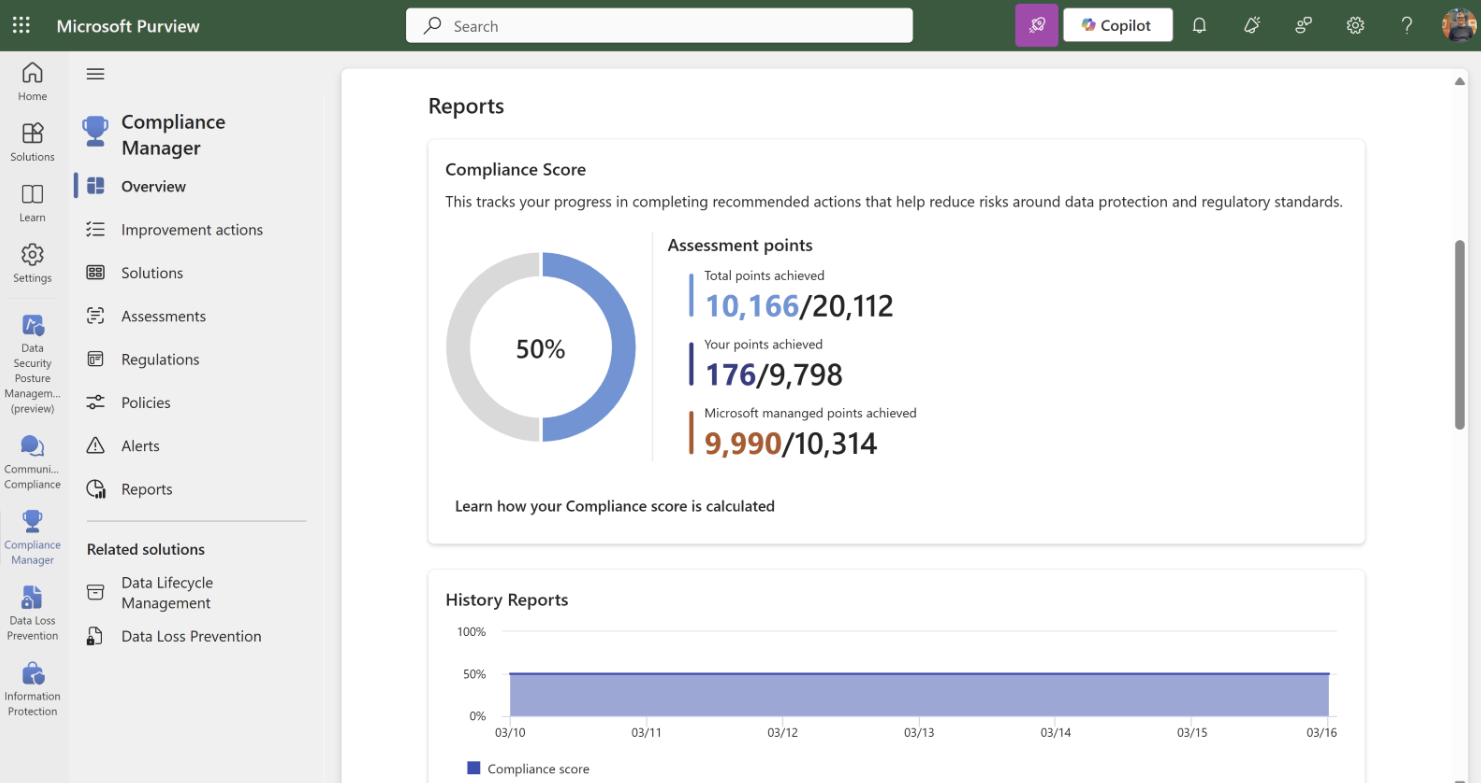This screenshot has width=1481, height=783.
Task: Click the vertical scrollbar thumb
Action: pyautogui.click(x=1459, y=335)
